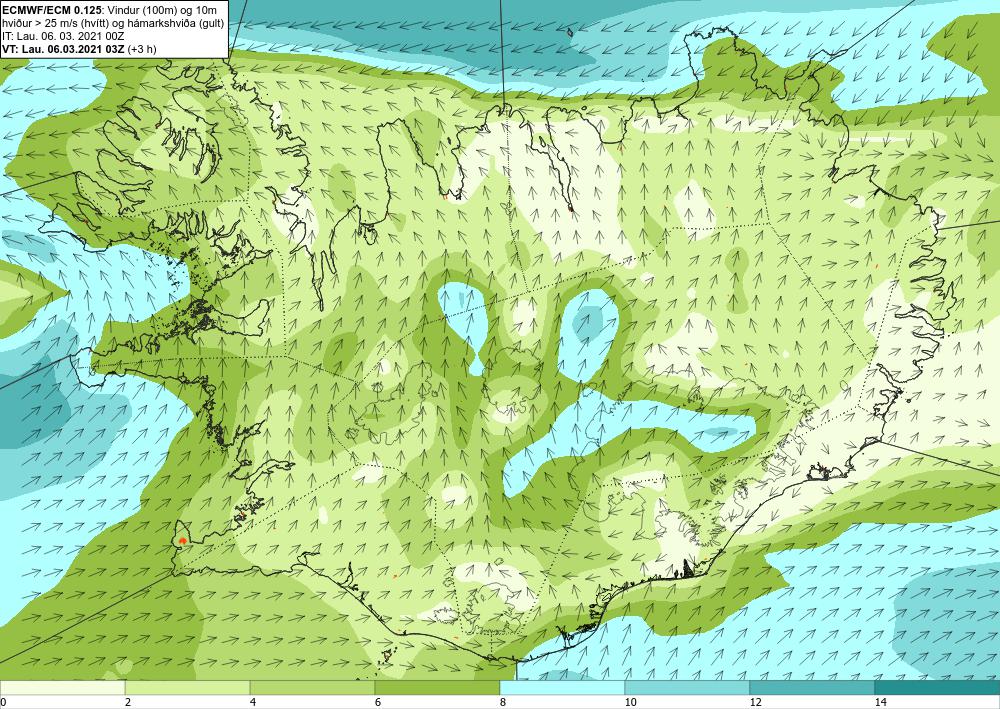Click the legend scale label '4'
Image resolution: width=1000 pixels, height=709 pixels.
click(253, 702)
